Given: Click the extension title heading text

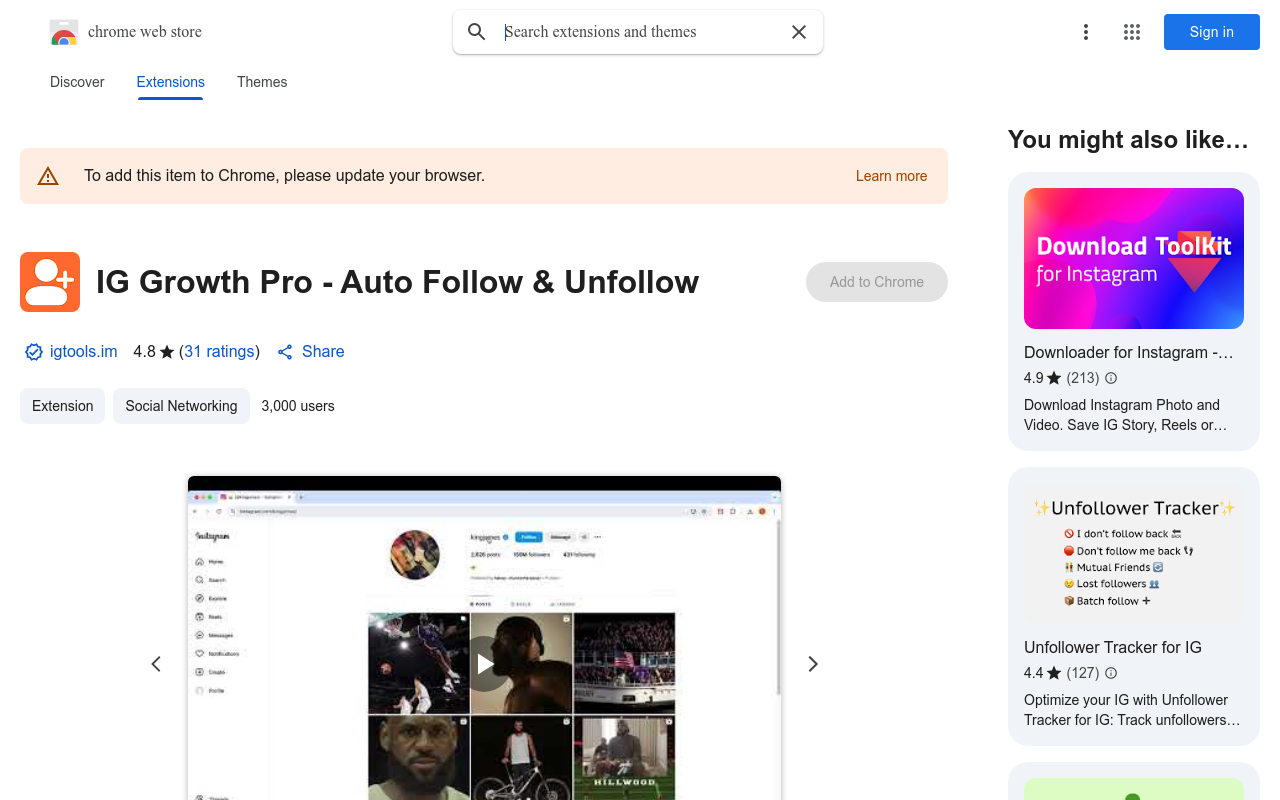Looking at the screenshot, I should click(x=397, y=282).
